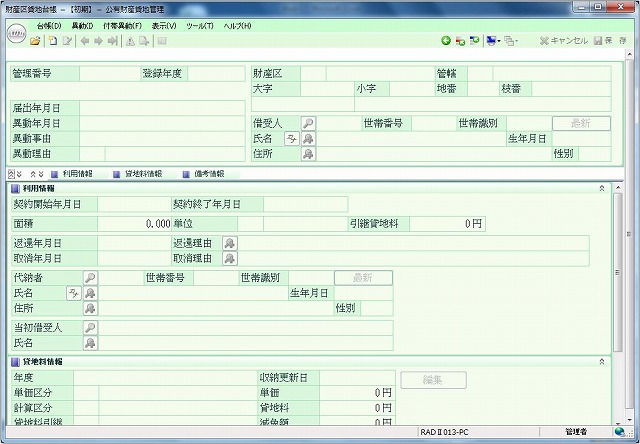Click the green refresh icon in toolbar

[x=446, y=41]
